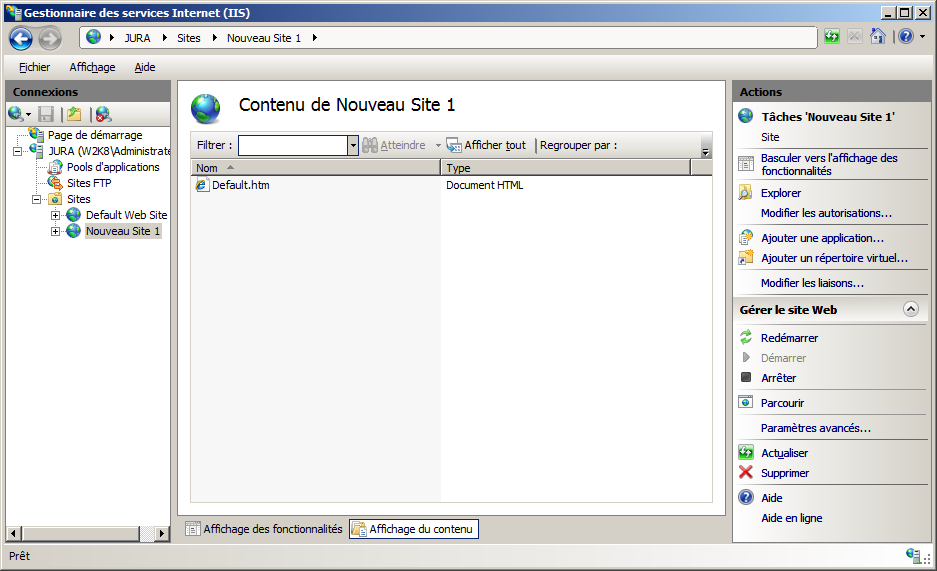This screenshot has width=937, height=571.
Task: Click the Back navigation arrow button
Action: tap(21, 38)
